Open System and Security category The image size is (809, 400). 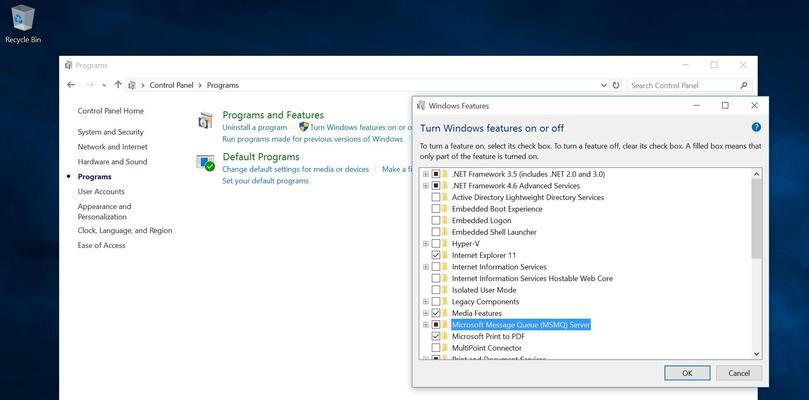pyautogui.click(x=111, y=132)
